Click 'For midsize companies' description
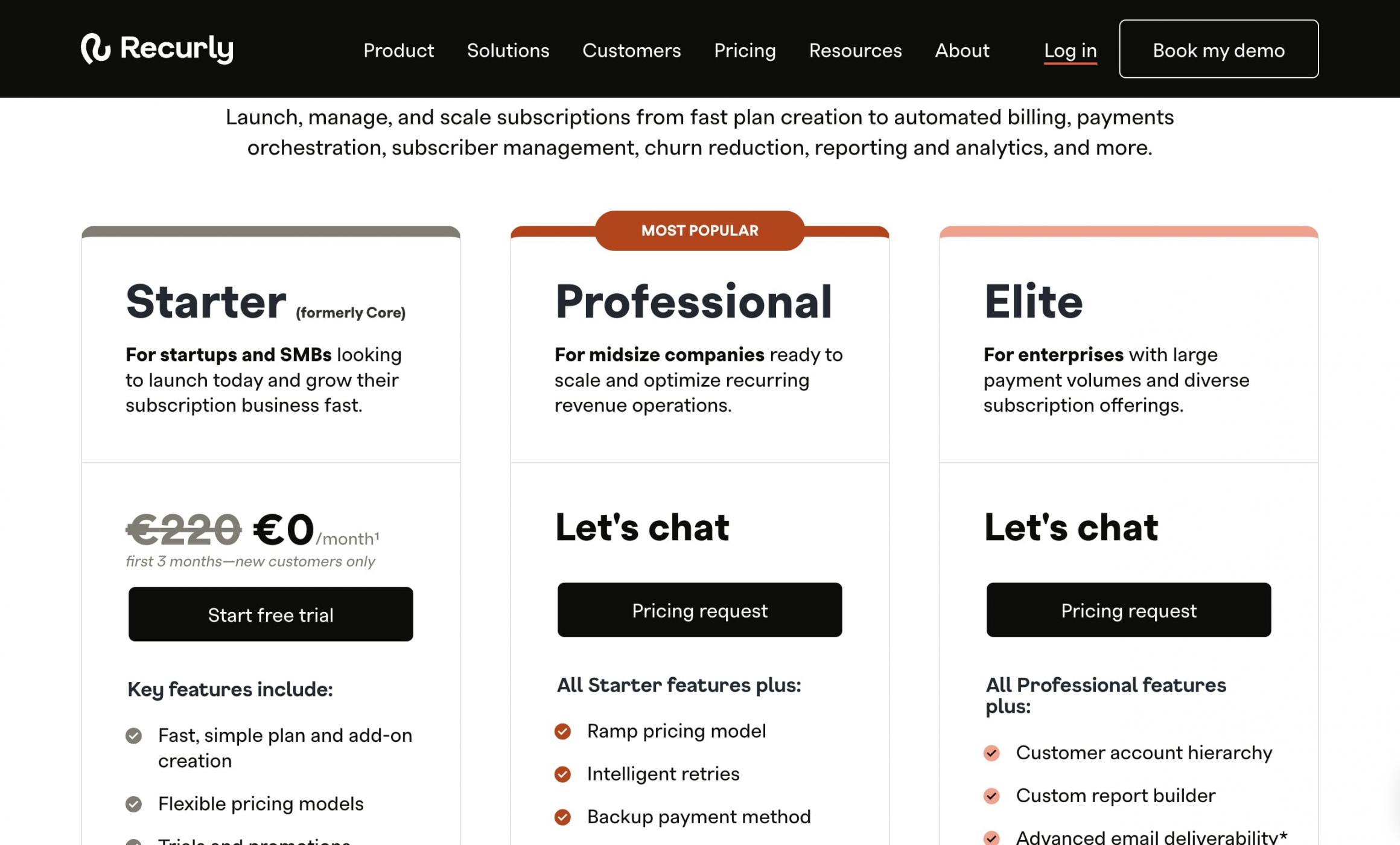 [x=699, y=380]
